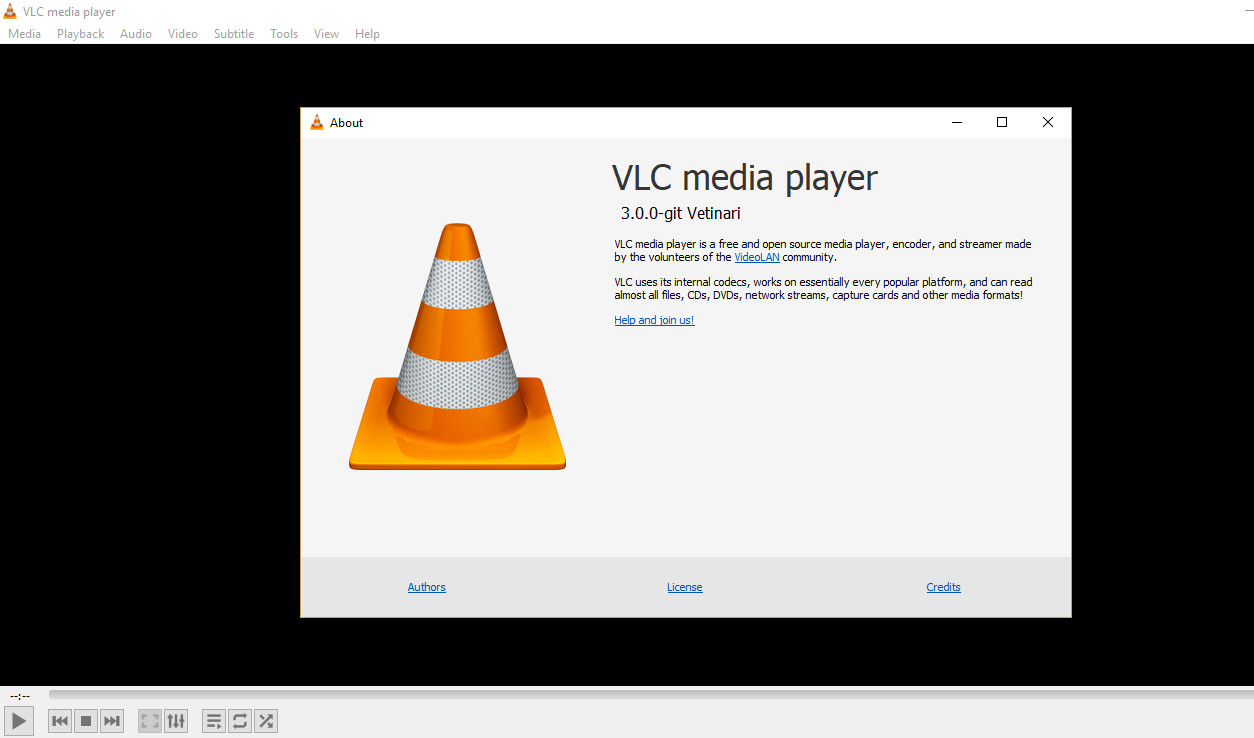Click the 'Help and join us!' link
1254x738 pixels.
click(x=654, y=320)
